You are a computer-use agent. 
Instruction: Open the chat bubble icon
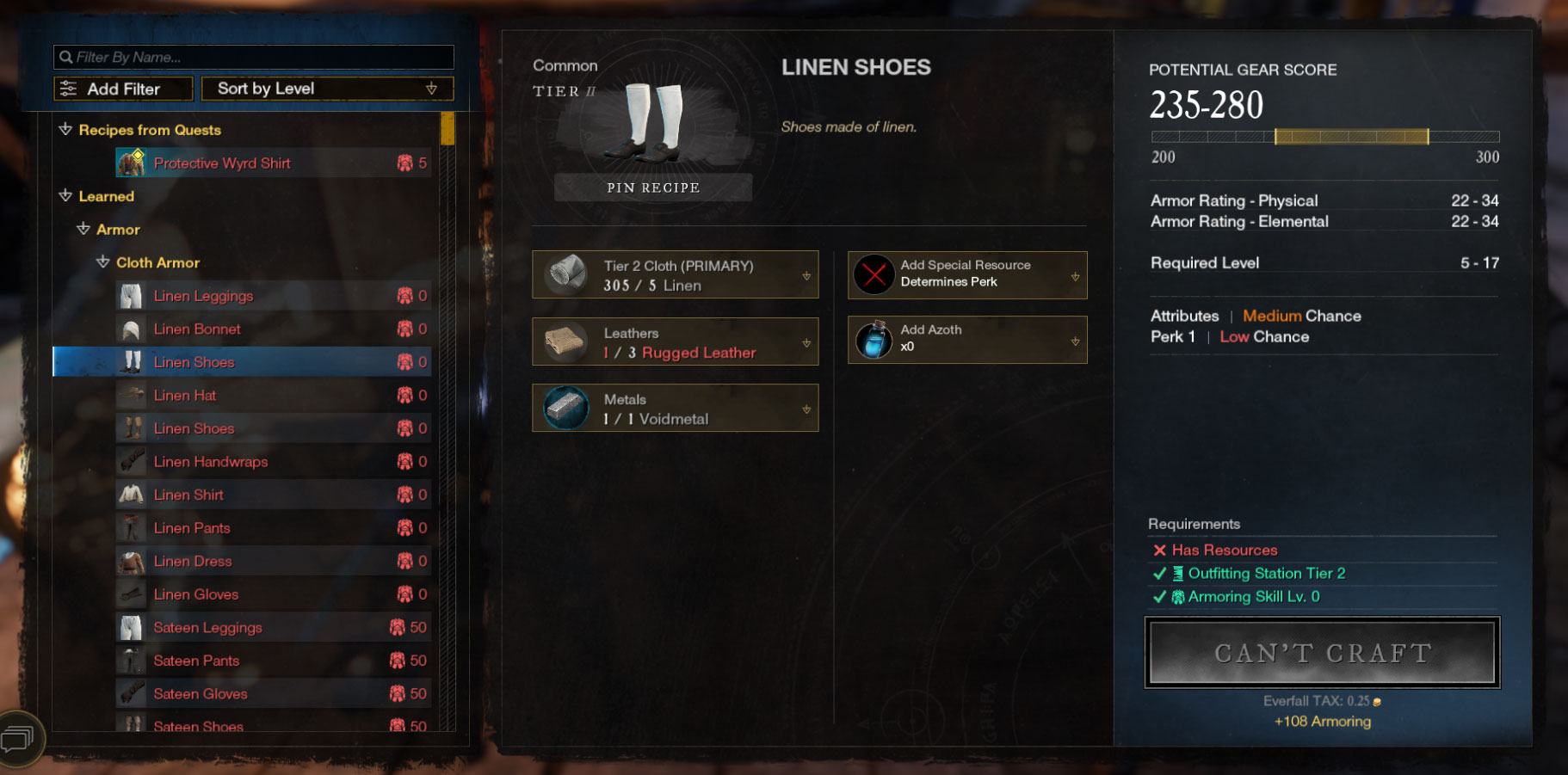click(x=18, y=739)
